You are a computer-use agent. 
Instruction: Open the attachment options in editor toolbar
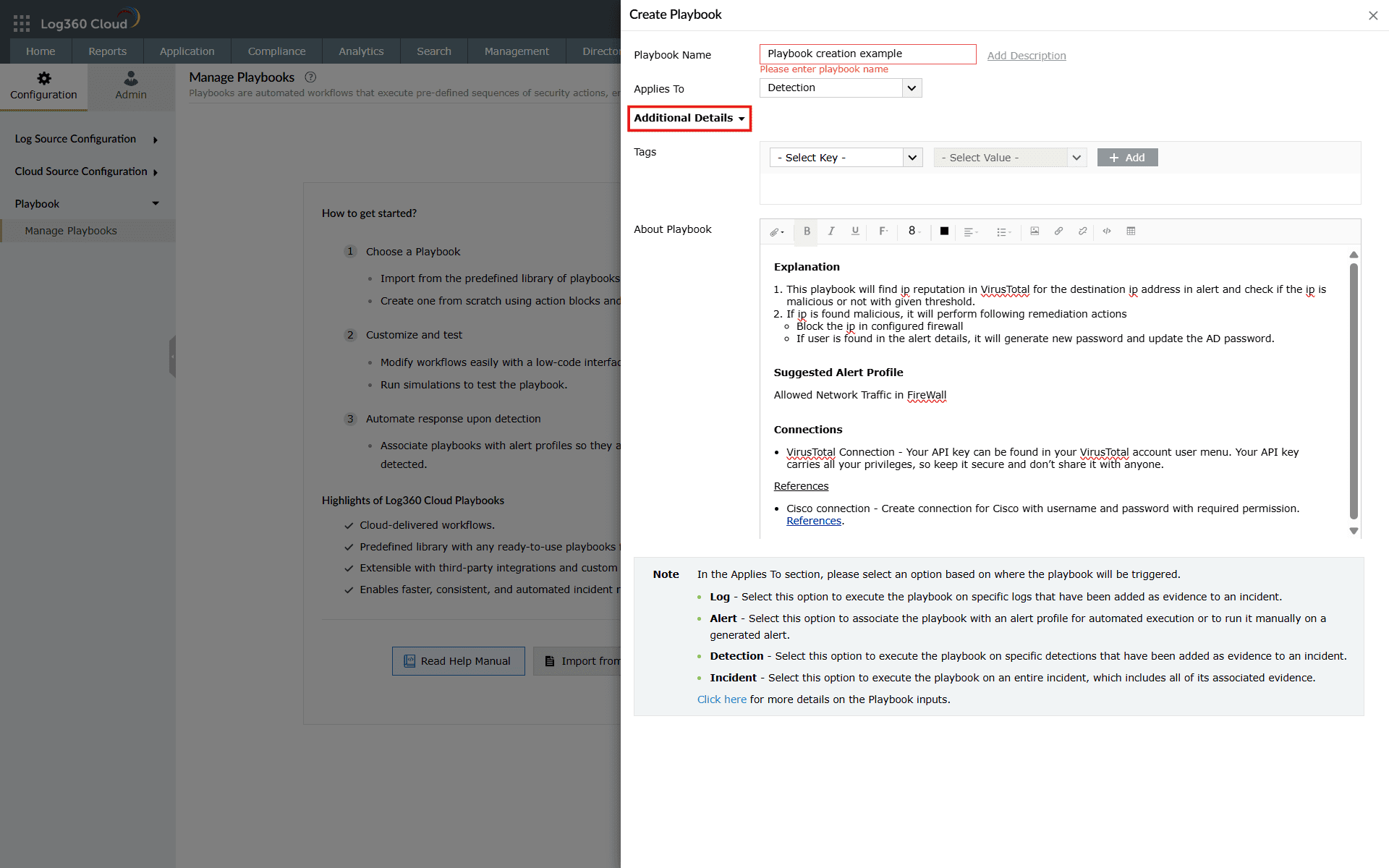(777, 231)
